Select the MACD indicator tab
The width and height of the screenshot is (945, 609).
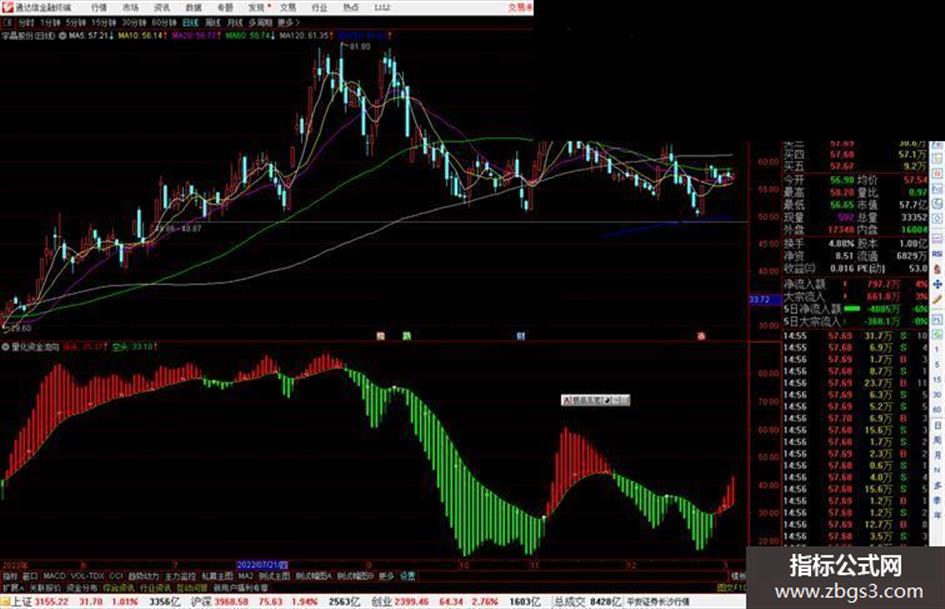pos(54,576)
